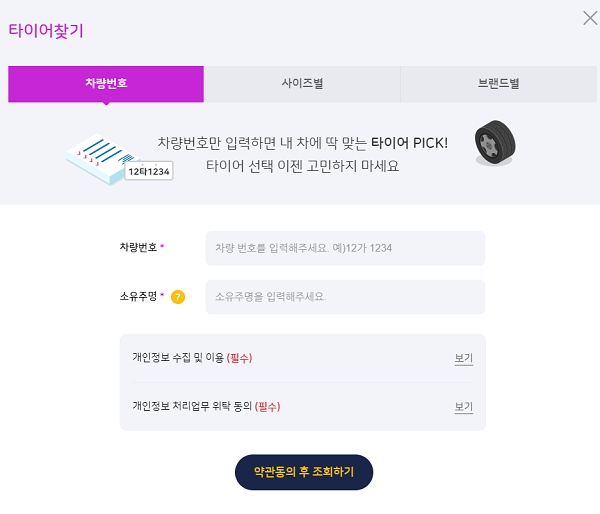Click the yellow question mark help icon
Screen dimensions: 600x514
[178, 297]
